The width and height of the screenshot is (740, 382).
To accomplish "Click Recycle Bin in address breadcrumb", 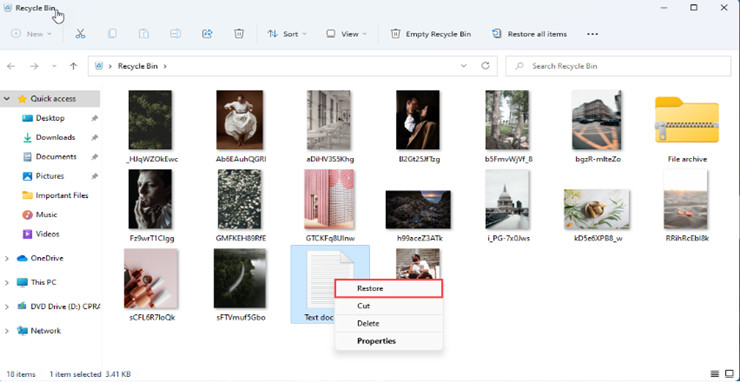I will pyautogui.click(x=138, y=66).
